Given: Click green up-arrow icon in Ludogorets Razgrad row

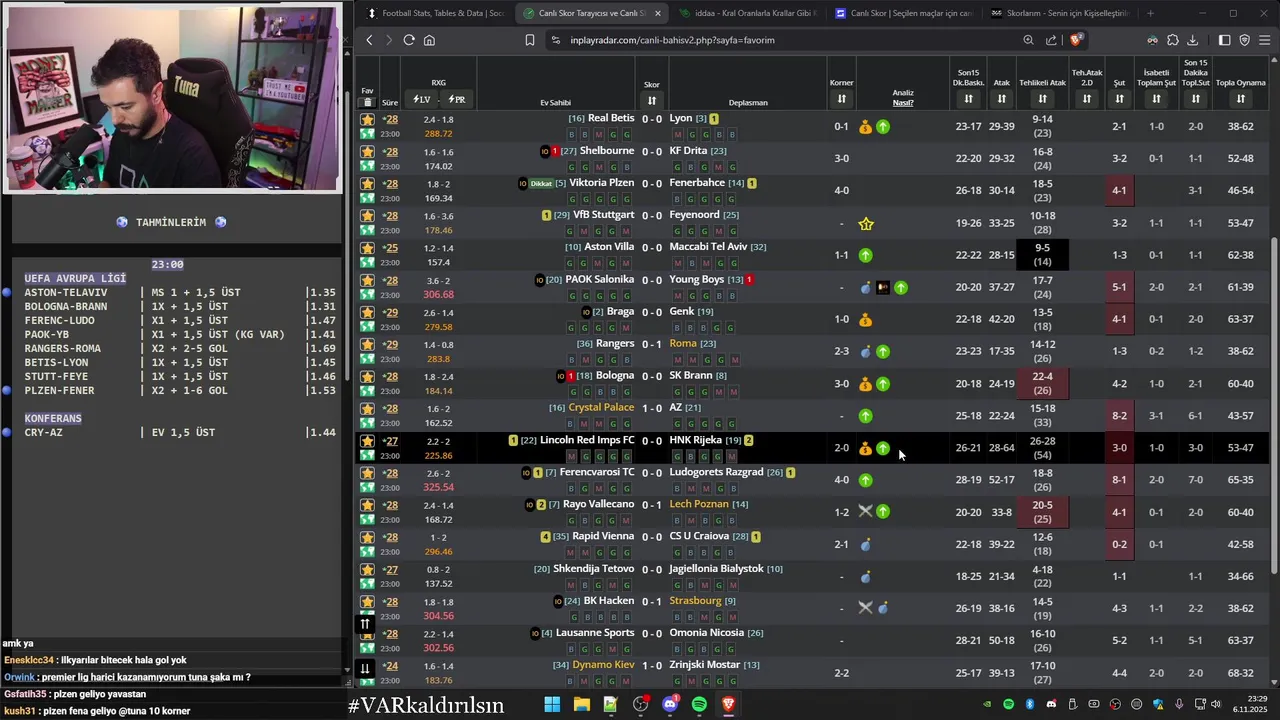Looking at the screenshot, I should pos(866,480).
